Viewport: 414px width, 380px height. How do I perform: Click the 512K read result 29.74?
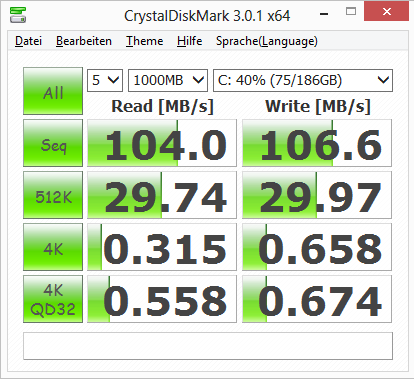click(x=162, y=195)
